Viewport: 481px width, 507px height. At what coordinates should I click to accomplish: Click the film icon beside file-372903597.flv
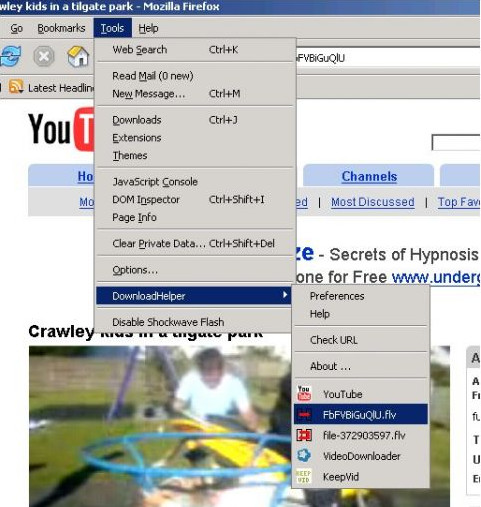[x=304, y=435]
